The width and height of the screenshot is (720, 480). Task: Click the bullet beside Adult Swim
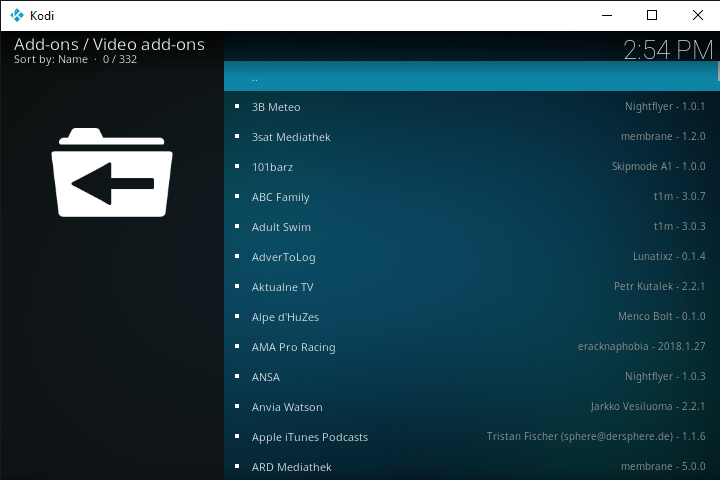[x=237, y=226]
